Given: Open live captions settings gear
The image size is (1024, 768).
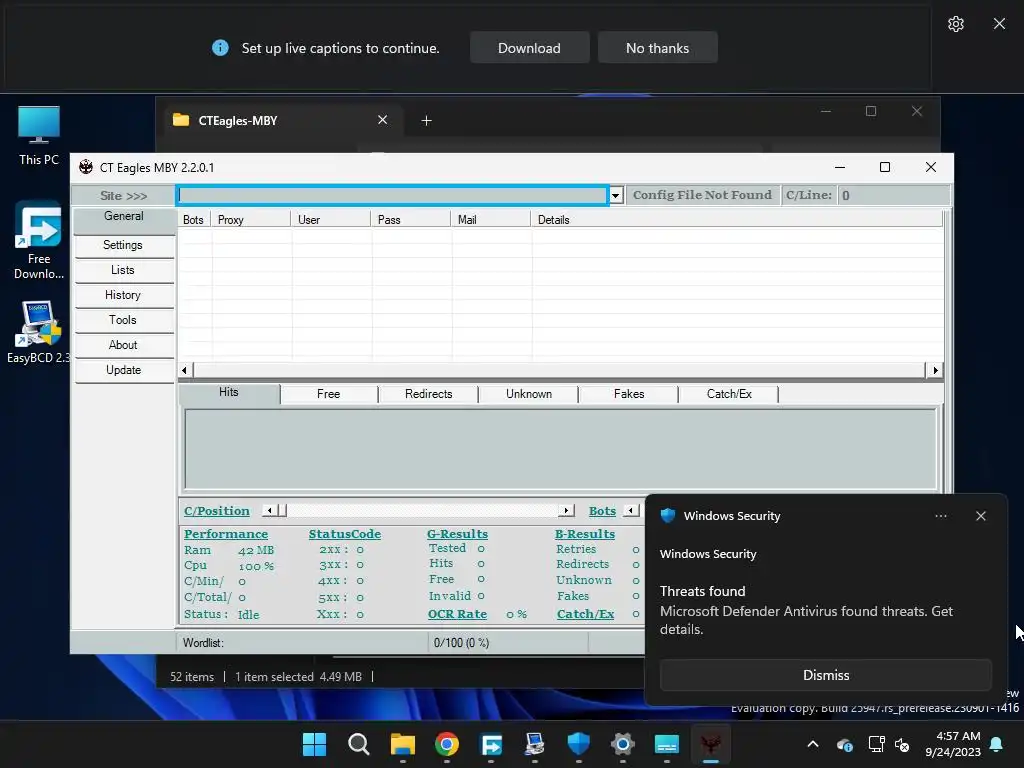Looking at the screenshot, I should point(955,24).
